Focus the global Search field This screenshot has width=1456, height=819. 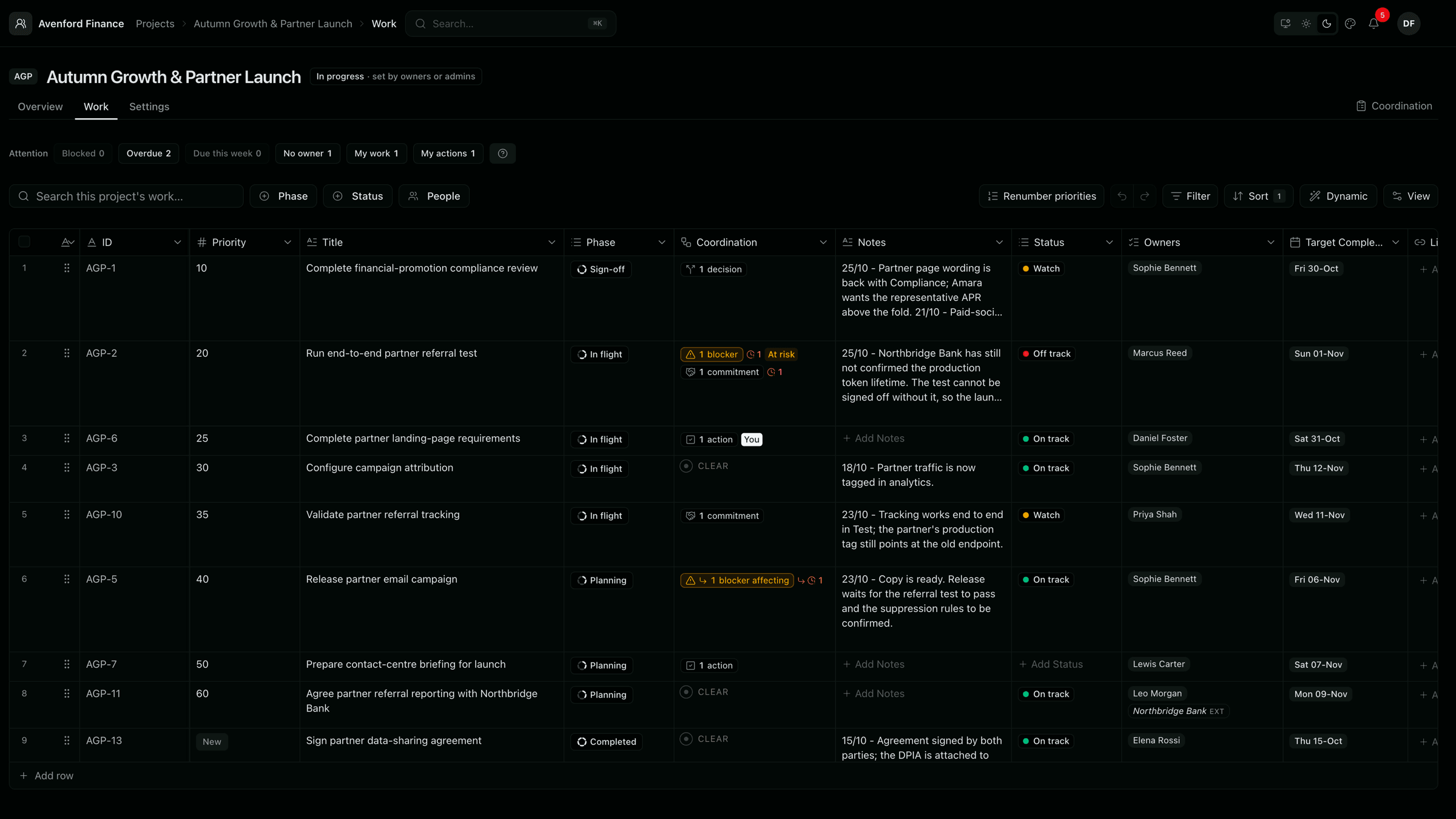pyautogui.click(x=510, y=24)
